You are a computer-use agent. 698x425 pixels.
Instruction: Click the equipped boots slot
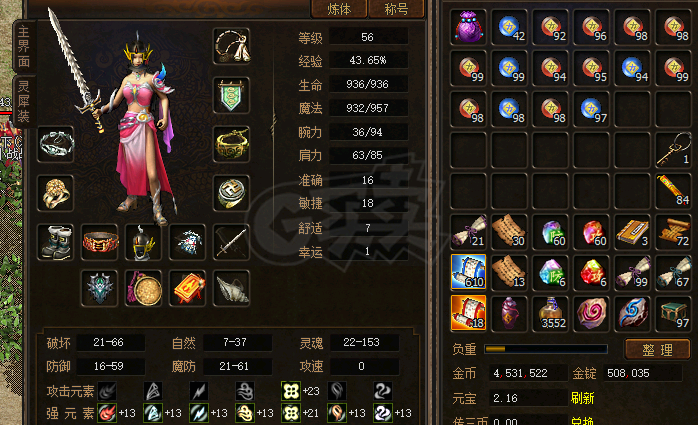coord(56,243)
